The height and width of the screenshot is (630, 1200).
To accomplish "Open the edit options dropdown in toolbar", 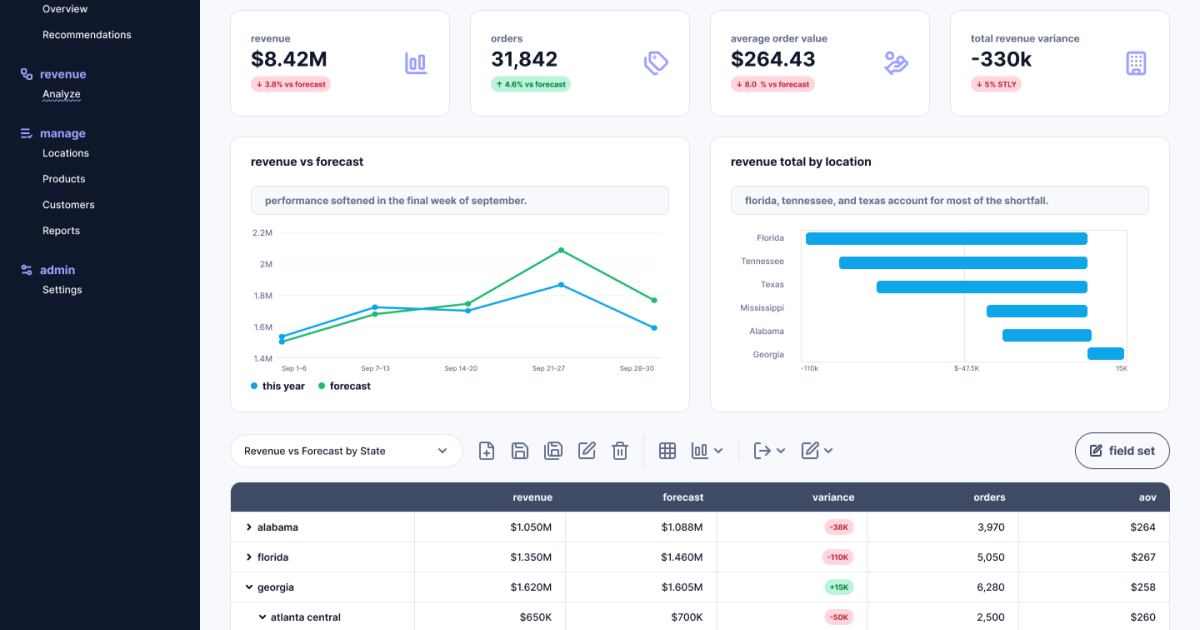I will point(817,451).
